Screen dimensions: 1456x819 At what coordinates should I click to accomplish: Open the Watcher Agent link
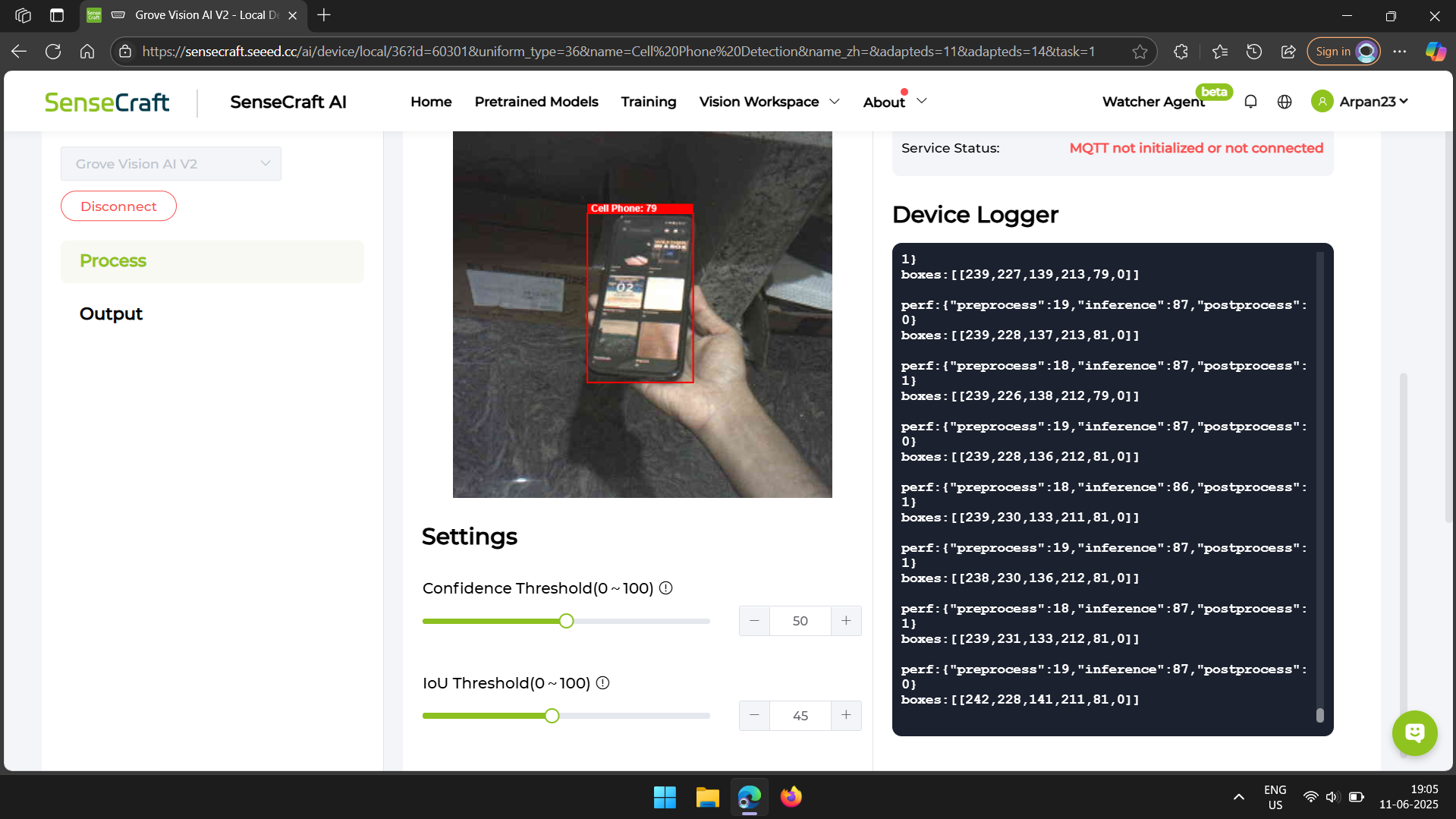point(1153,102)
